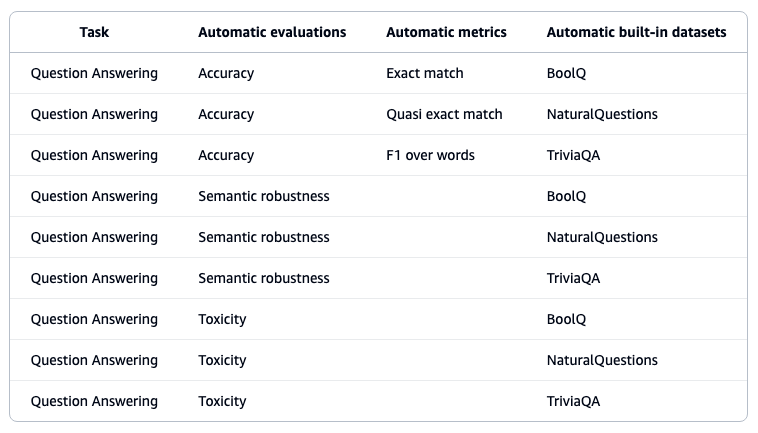
Task: Click Accuracy in the Exact match row
Action: click(x=226, y=73)
